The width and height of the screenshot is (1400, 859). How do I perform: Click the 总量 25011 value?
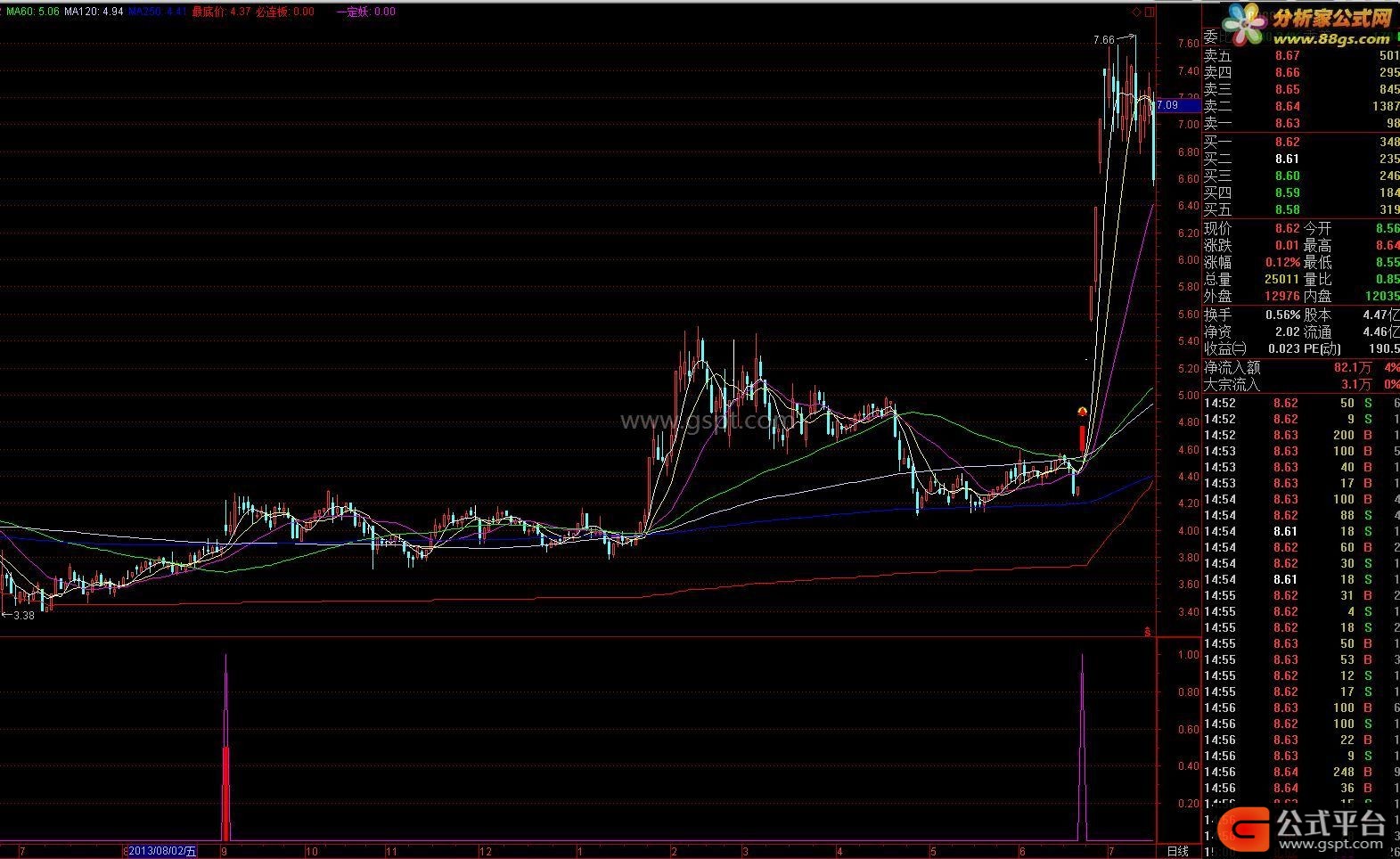(1282, 279)
